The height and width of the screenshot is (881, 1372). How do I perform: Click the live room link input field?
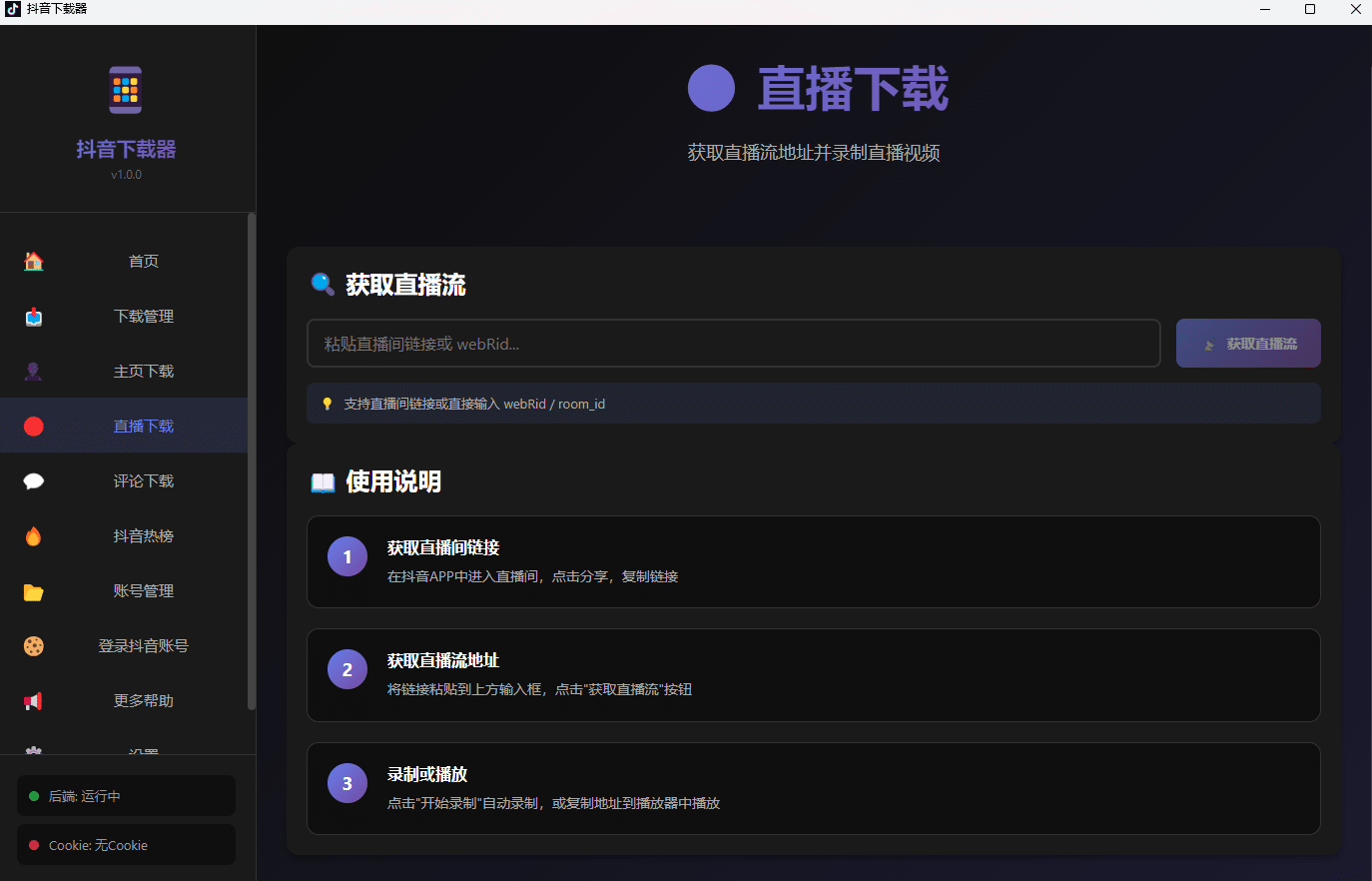coord(734,343)
